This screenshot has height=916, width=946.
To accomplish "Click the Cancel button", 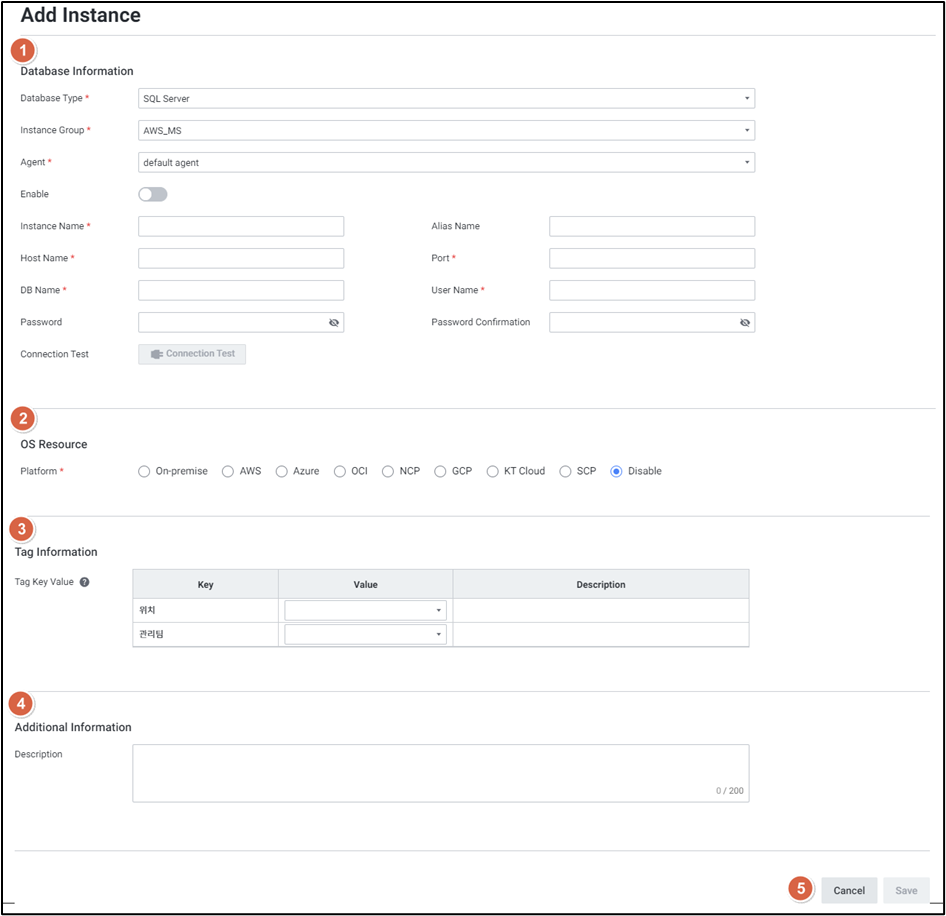I will [x=849, y=891].
